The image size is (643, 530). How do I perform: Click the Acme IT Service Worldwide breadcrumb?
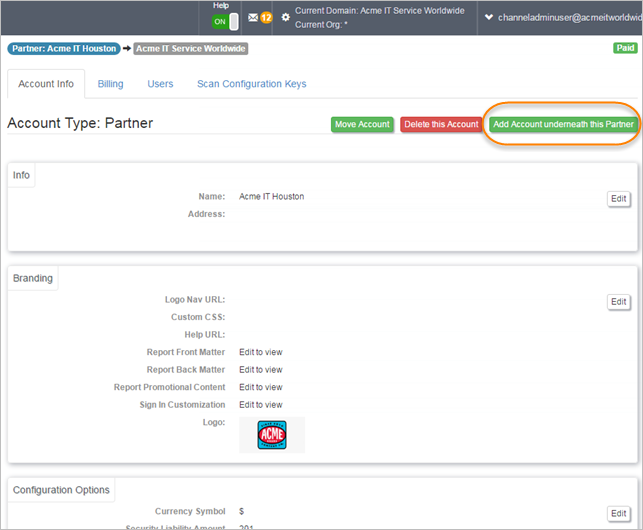tap(191, 48)
